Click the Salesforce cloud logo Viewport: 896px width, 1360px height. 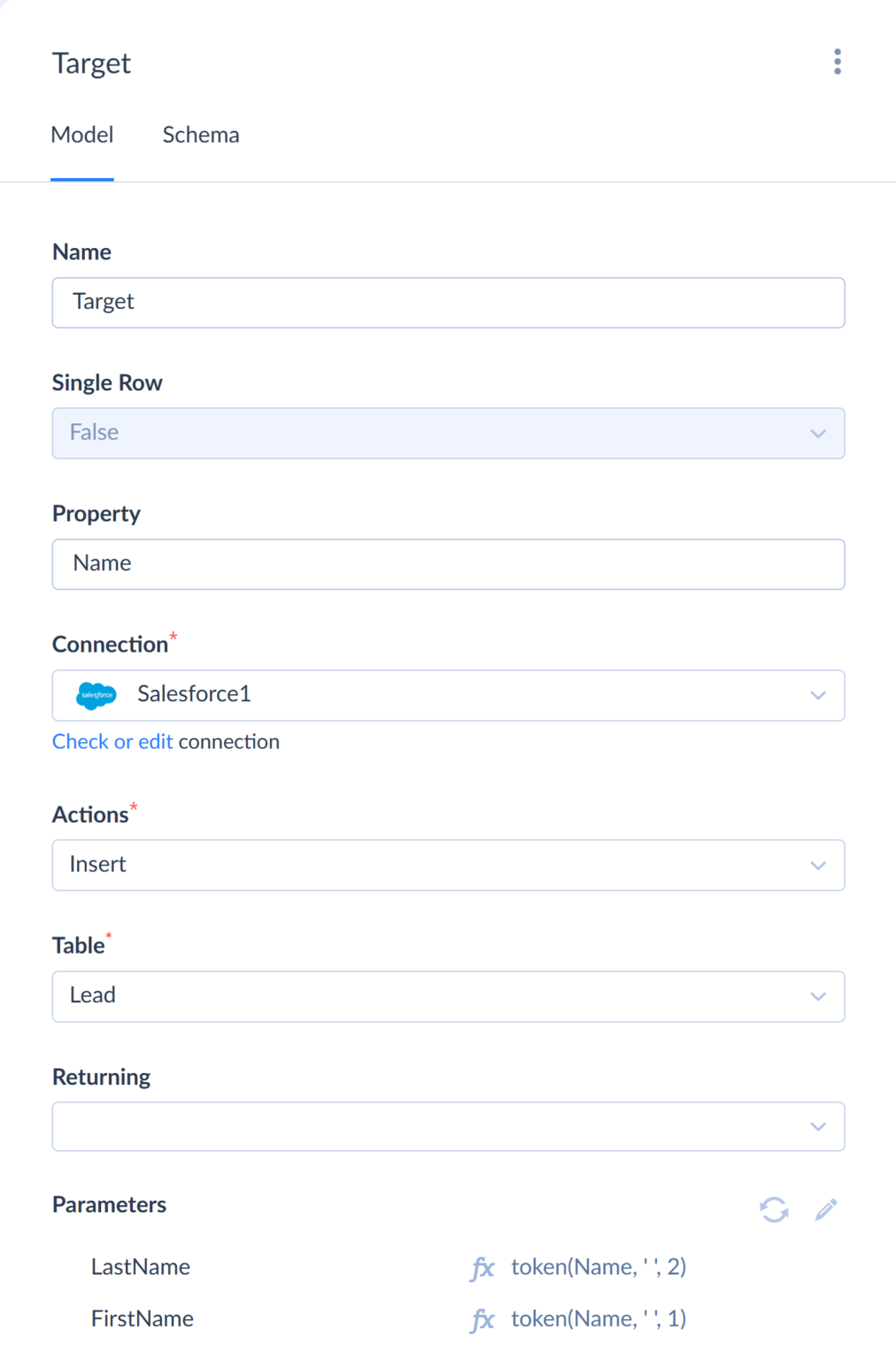pos(97,695)
